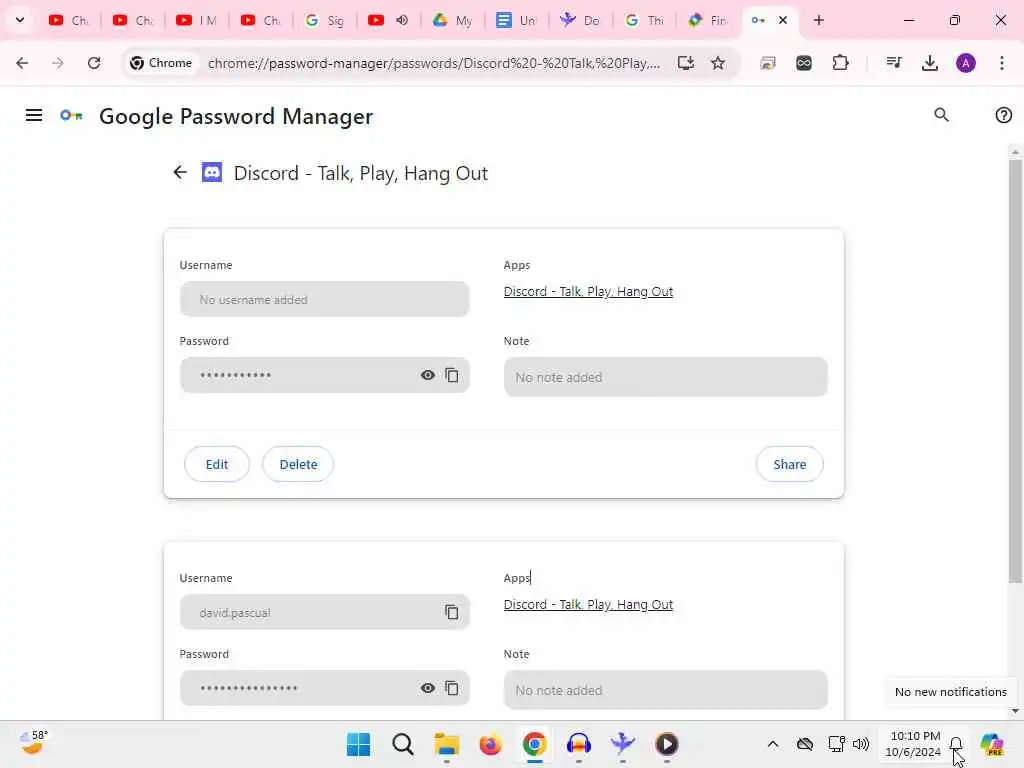
Task: Reload the current Chrome page
Action: 94,63
